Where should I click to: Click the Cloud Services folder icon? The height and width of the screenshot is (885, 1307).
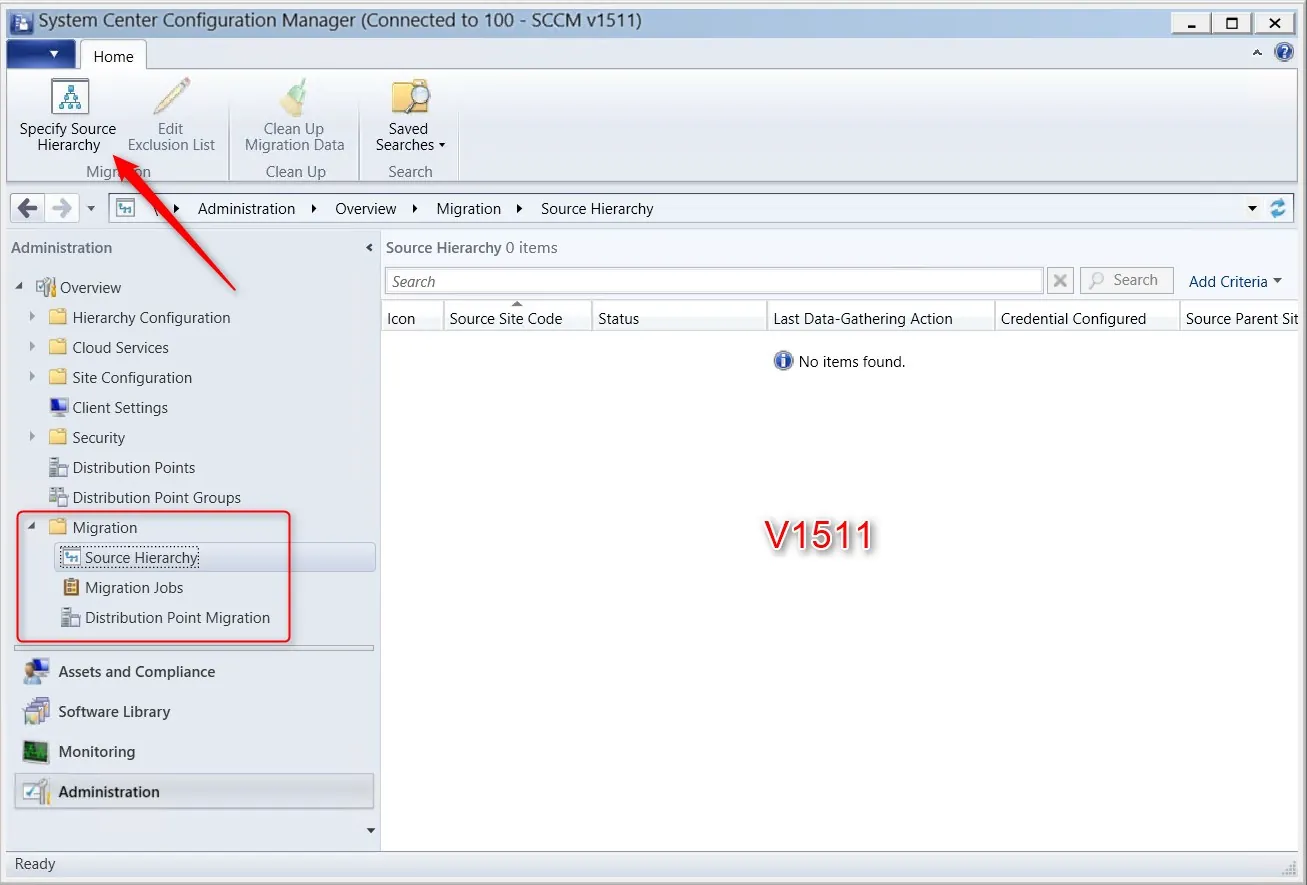pyautogui.click(x=58, y=347)
